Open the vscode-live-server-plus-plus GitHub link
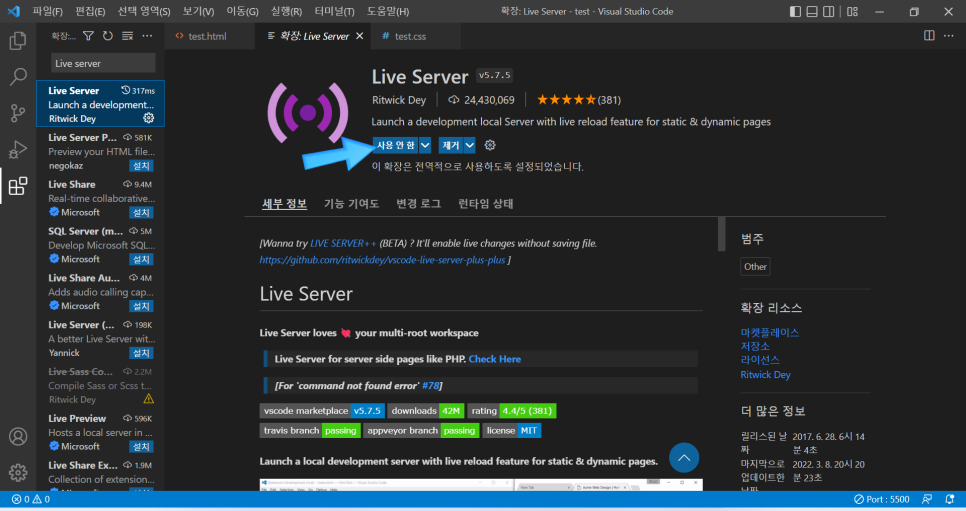This screenshot has width=966, height=511. pos(382,260)
